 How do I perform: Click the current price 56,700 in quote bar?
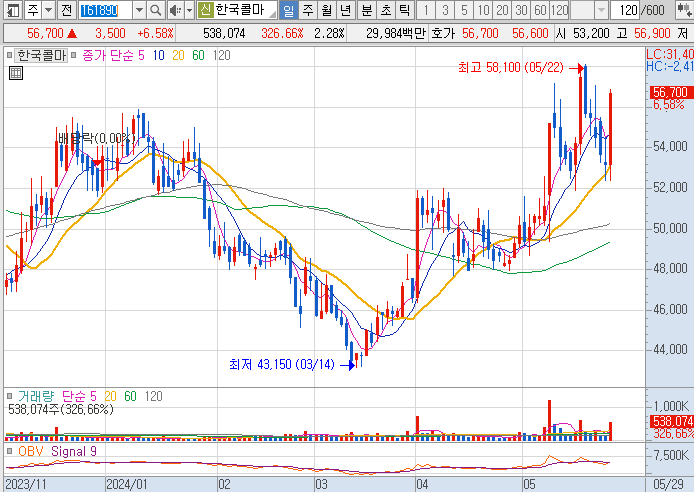coord(45,33)
